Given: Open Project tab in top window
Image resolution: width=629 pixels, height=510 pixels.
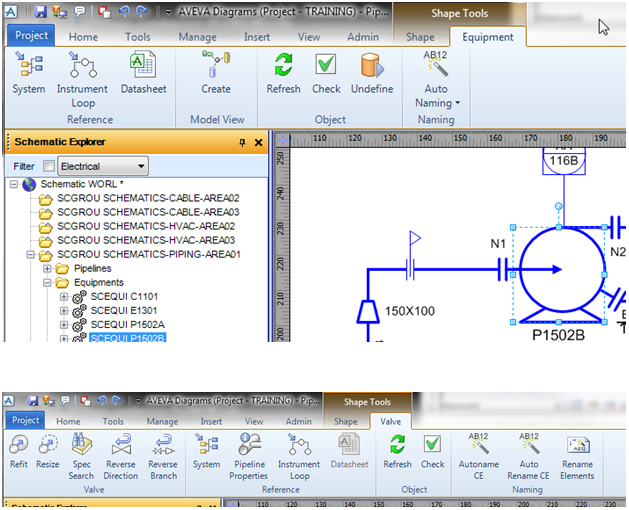Looking at the screenshot, I should (x=31, y=36).
